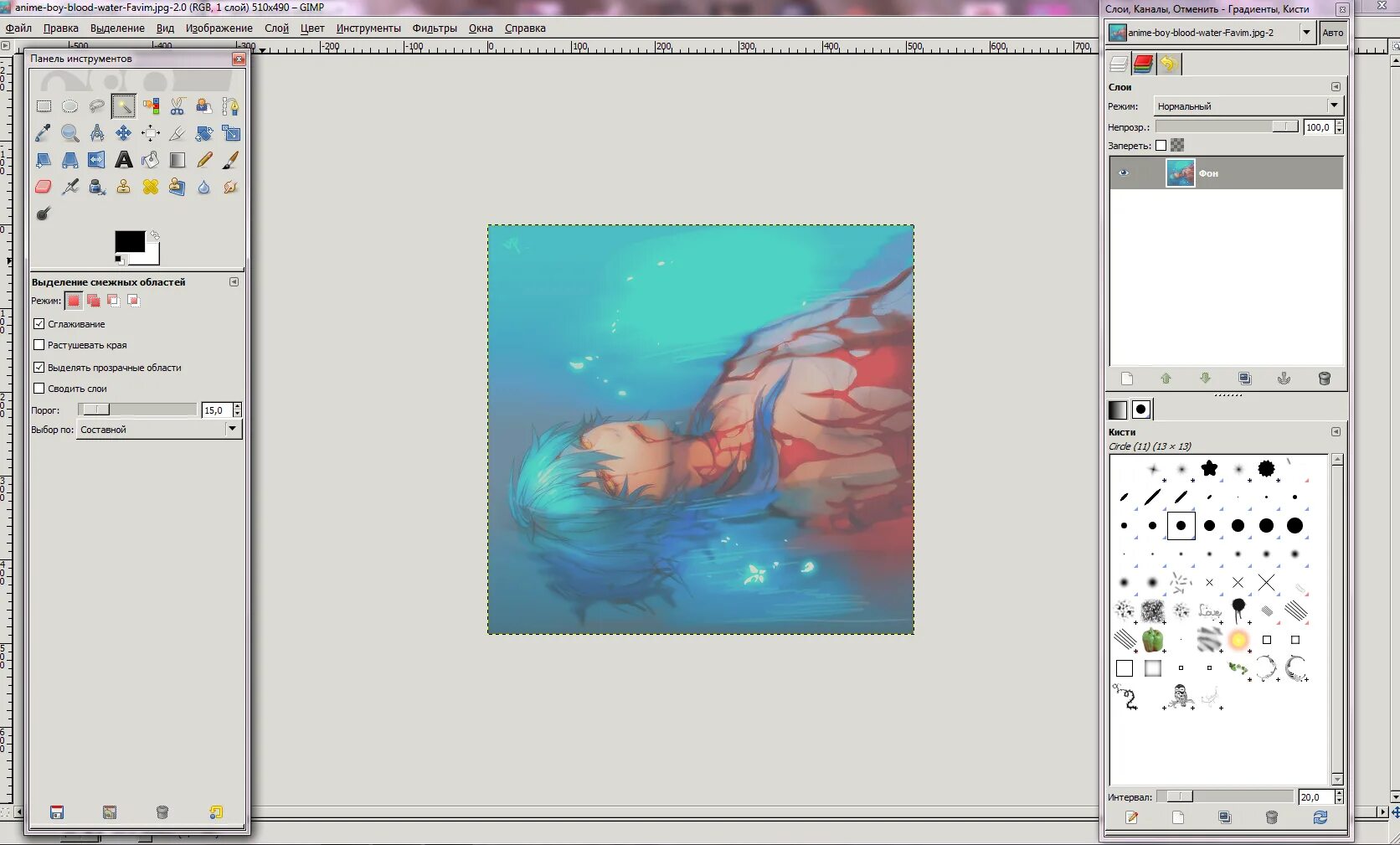
Task: Click the Непрозр. opacity slider
Action: pos(1227,126)
